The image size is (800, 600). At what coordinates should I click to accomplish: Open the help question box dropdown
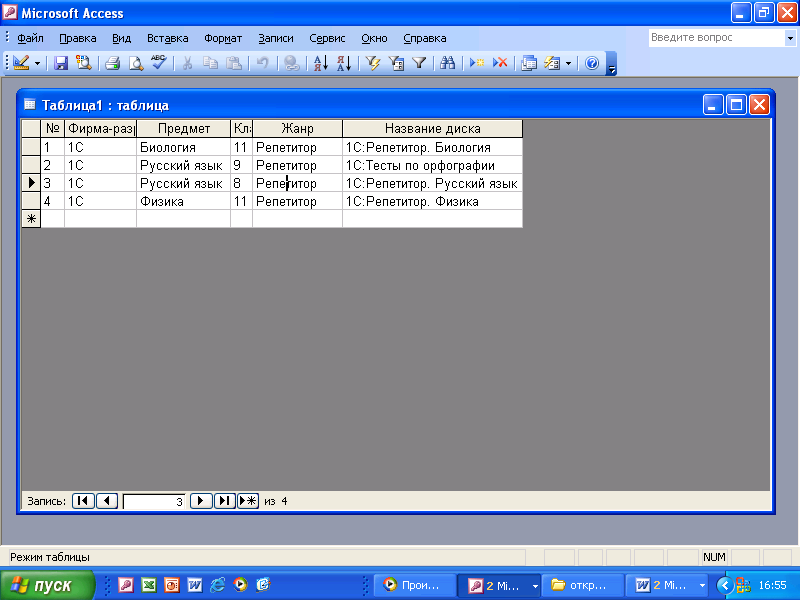(x=790, y=38)
